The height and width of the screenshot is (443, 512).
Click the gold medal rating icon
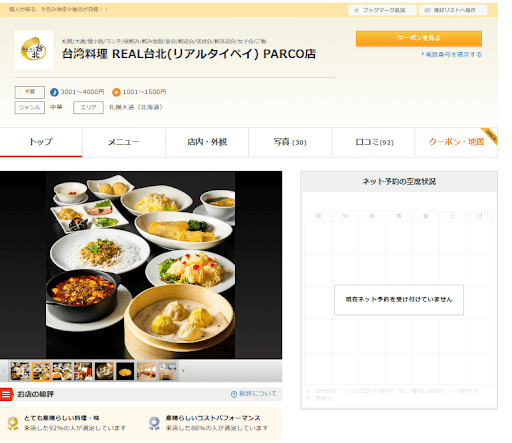coord(13,423)
